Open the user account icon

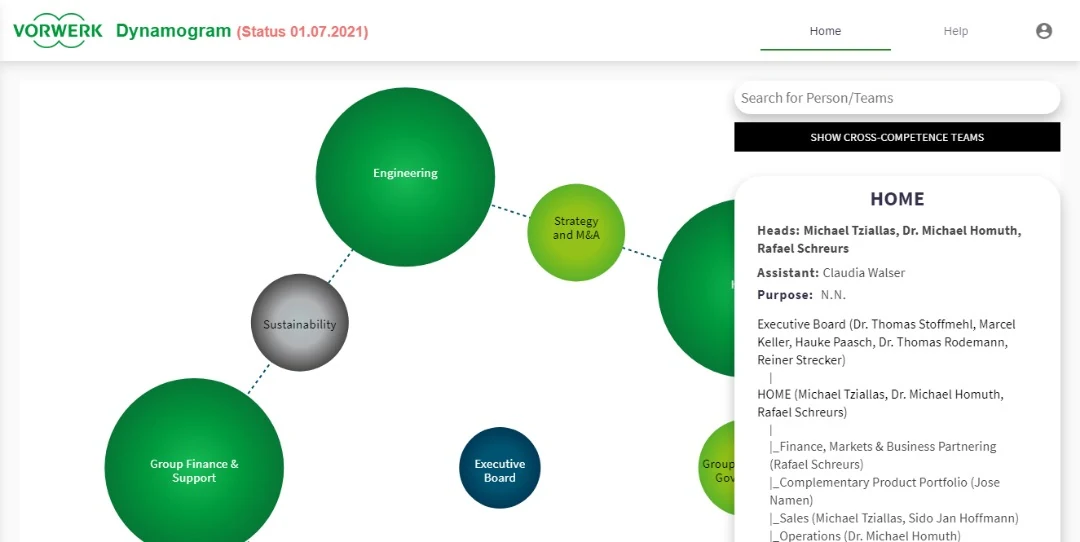(x=1043, y=31)
